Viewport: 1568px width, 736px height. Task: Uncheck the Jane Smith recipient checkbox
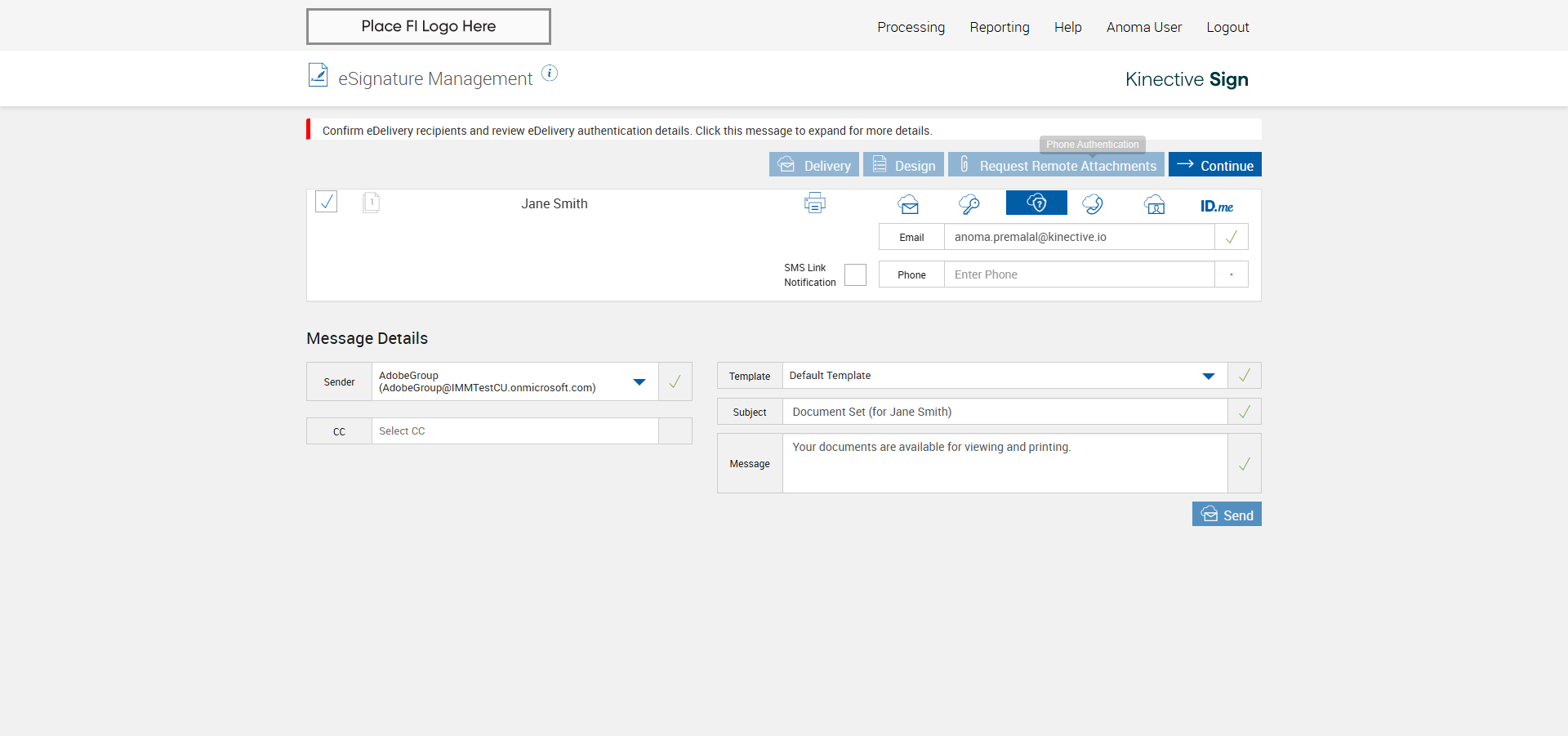pos(327,202)
